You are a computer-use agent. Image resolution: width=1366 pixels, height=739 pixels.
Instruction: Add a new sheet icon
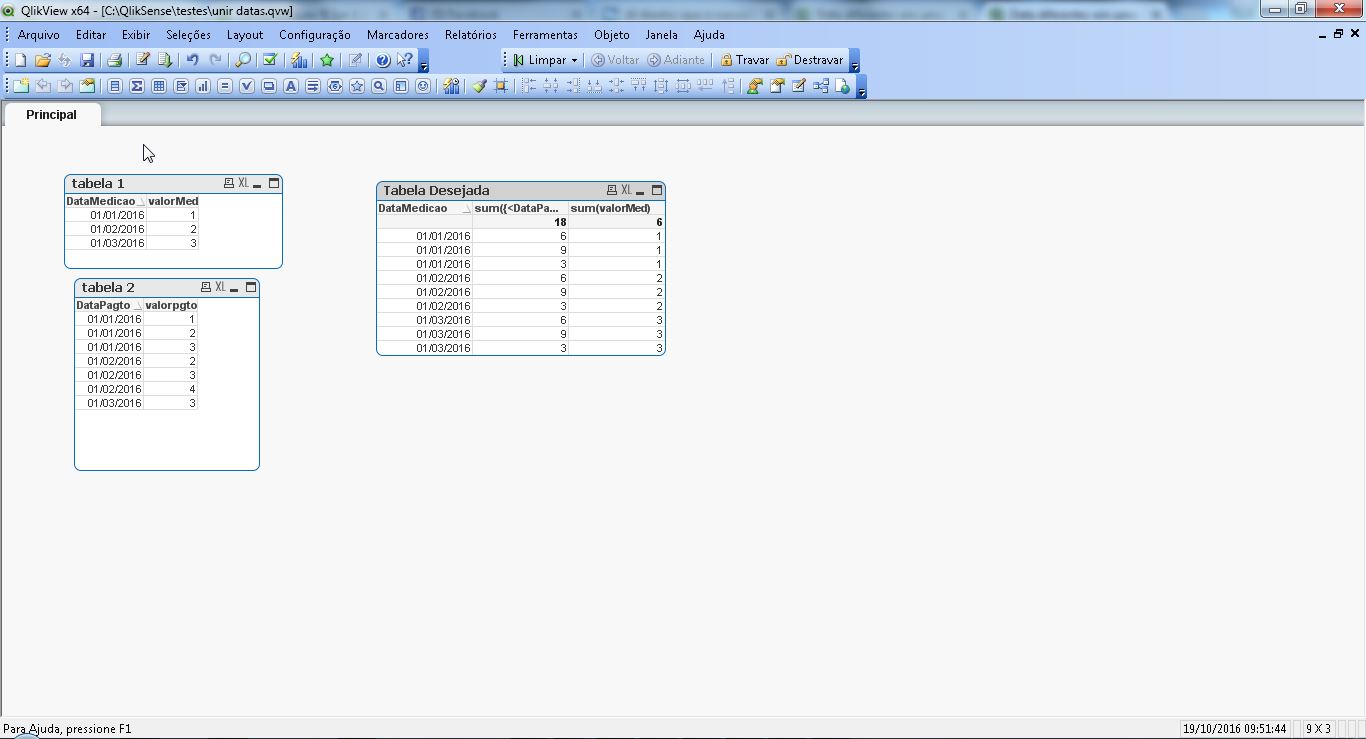(20, 86)
